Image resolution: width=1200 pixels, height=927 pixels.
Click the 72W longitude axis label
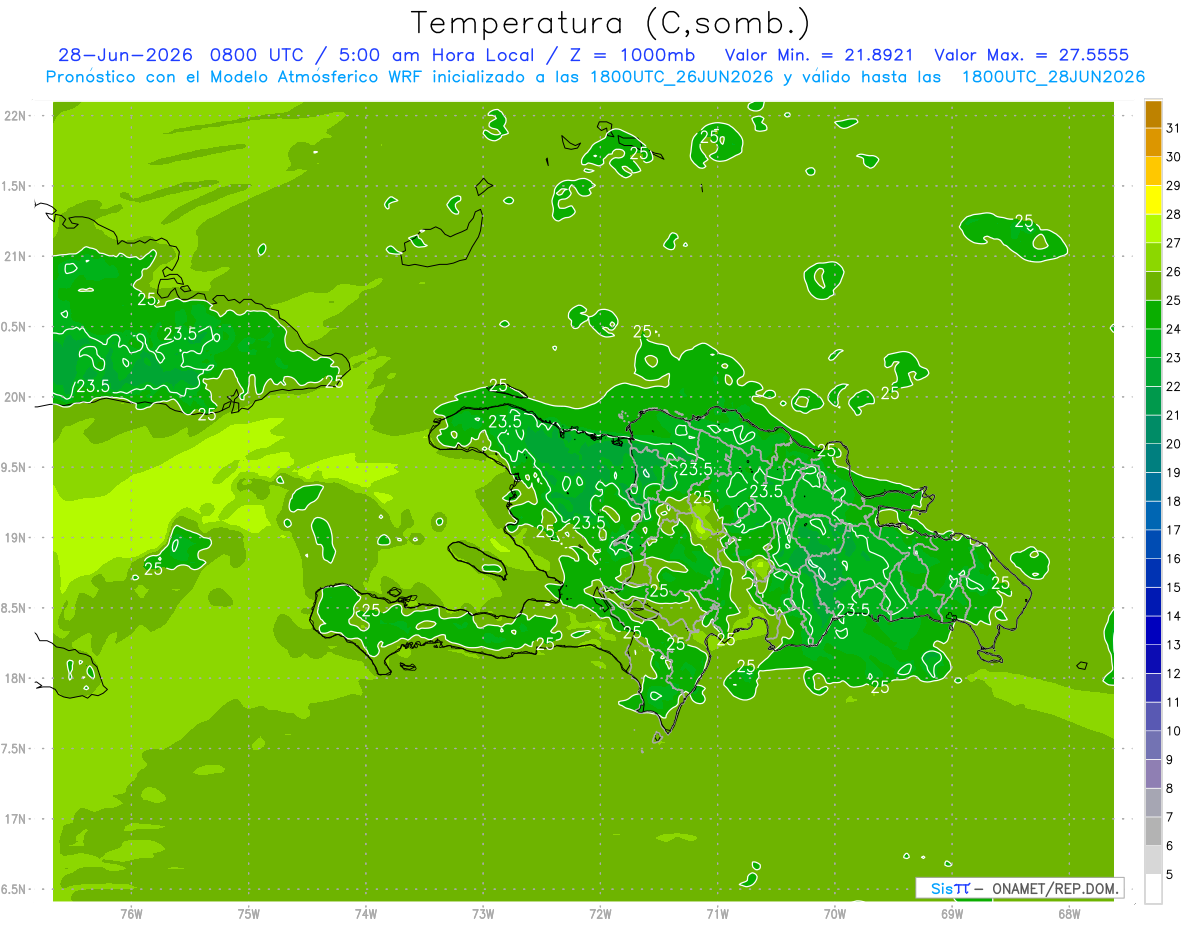pos(600,913)
